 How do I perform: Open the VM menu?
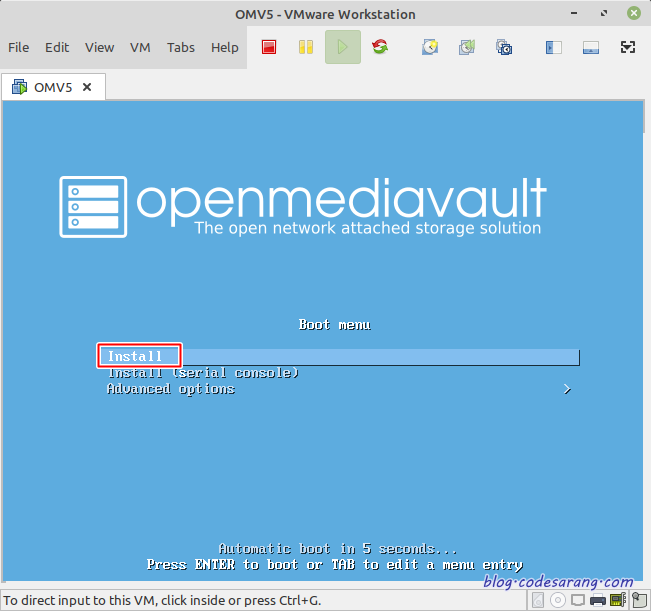[140, 47]
